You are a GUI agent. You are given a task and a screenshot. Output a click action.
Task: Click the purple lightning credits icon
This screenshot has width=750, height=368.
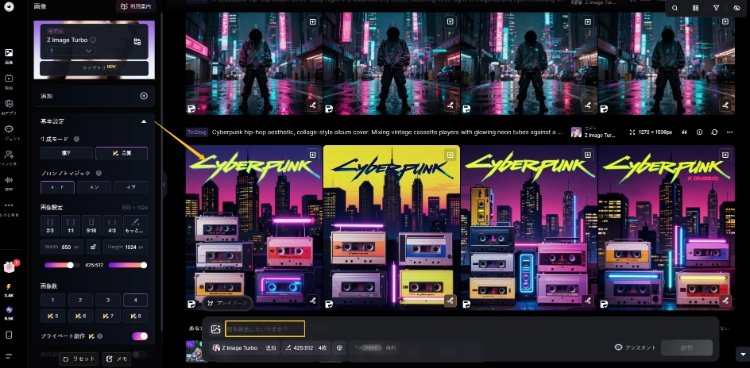pyautogui.click(x=9, y=310)
